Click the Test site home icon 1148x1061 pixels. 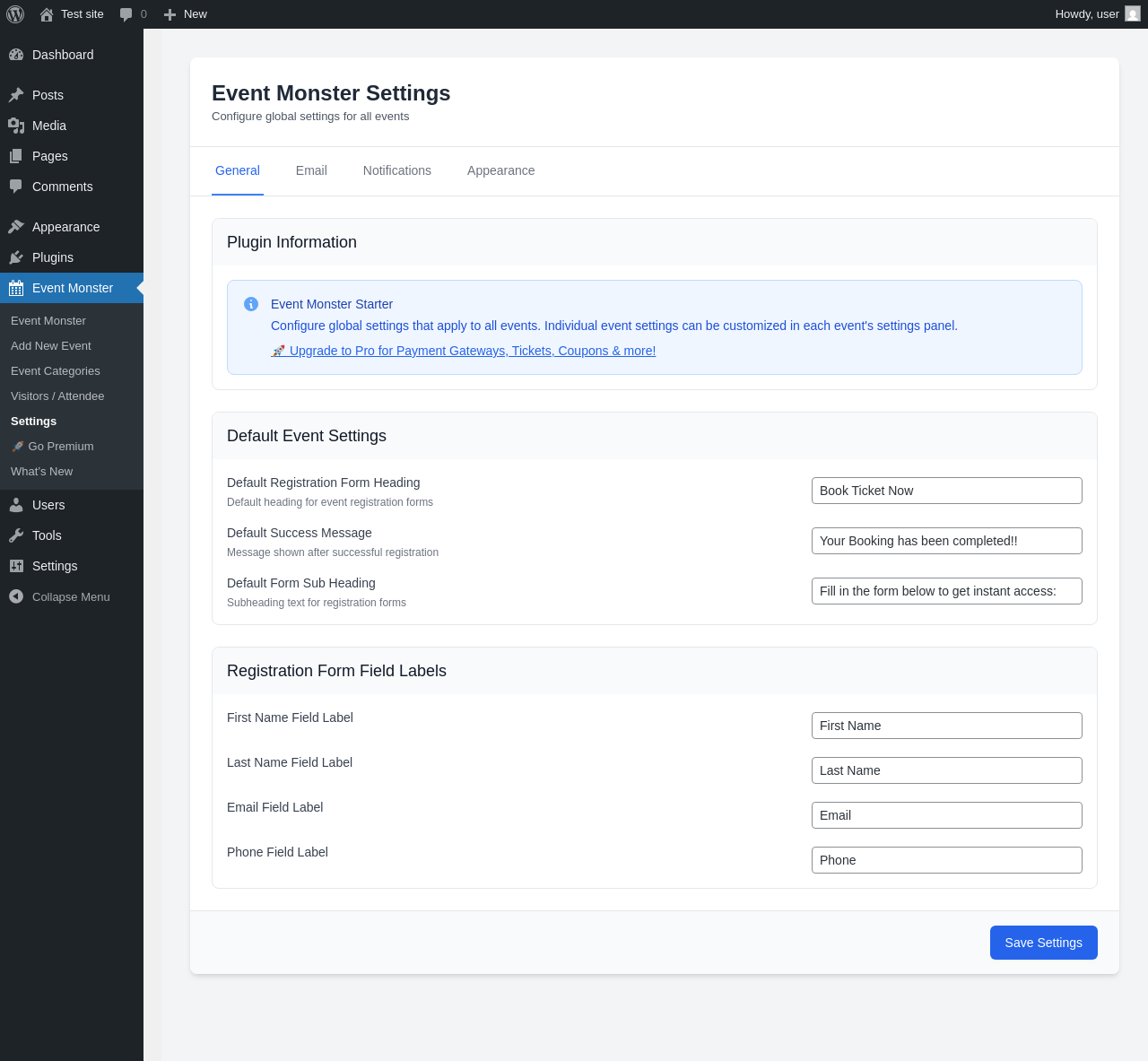click(x=47, y=14)
